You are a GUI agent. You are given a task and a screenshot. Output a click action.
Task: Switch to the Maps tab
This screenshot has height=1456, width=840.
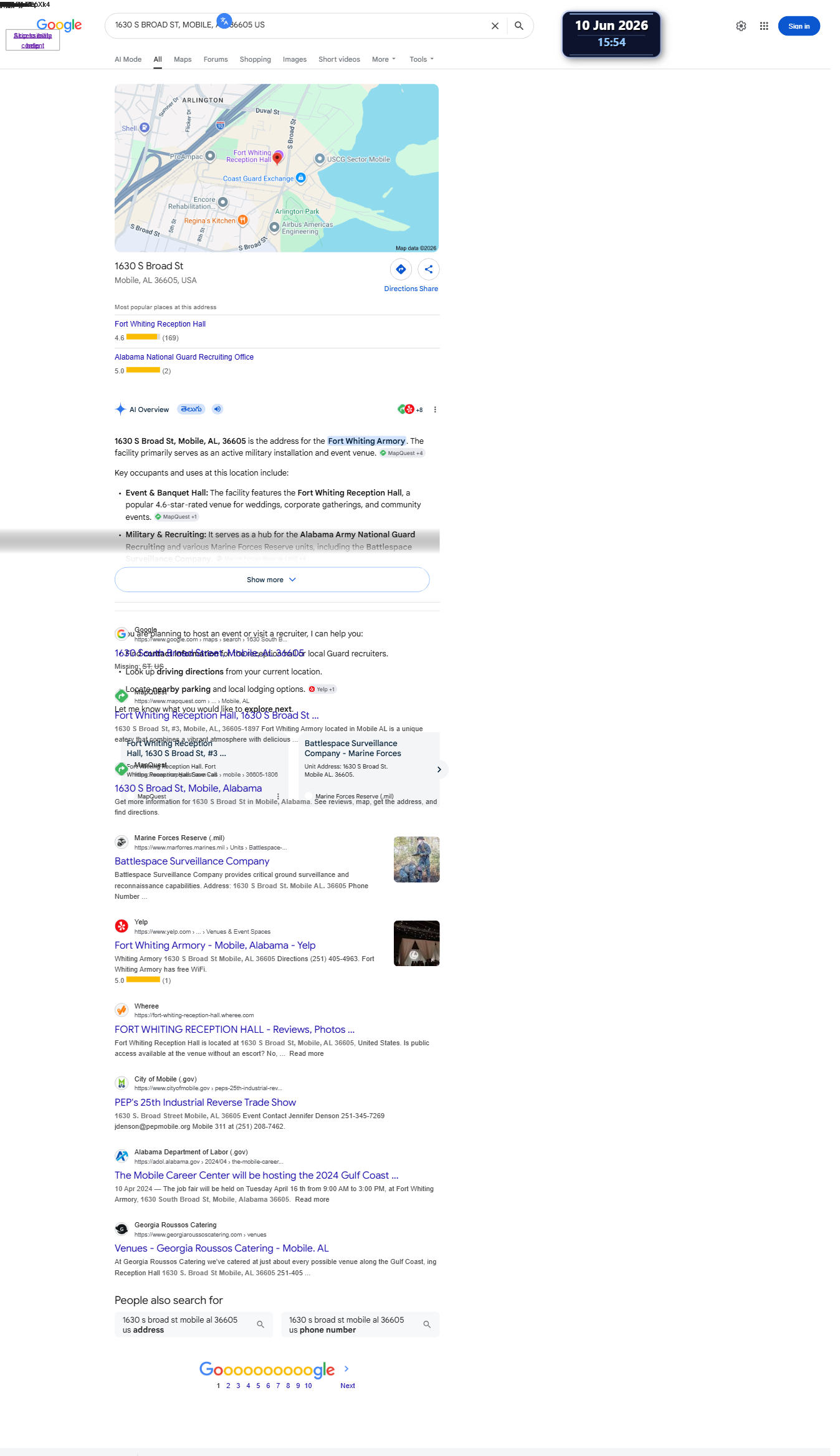tap(183, 59)
